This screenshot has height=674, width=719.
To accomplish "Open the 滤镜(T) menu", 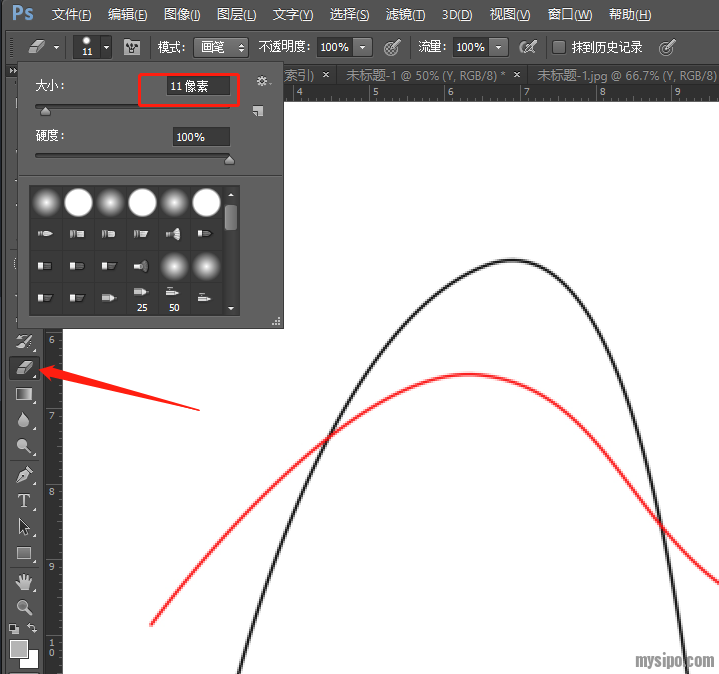I will [404, 15].
